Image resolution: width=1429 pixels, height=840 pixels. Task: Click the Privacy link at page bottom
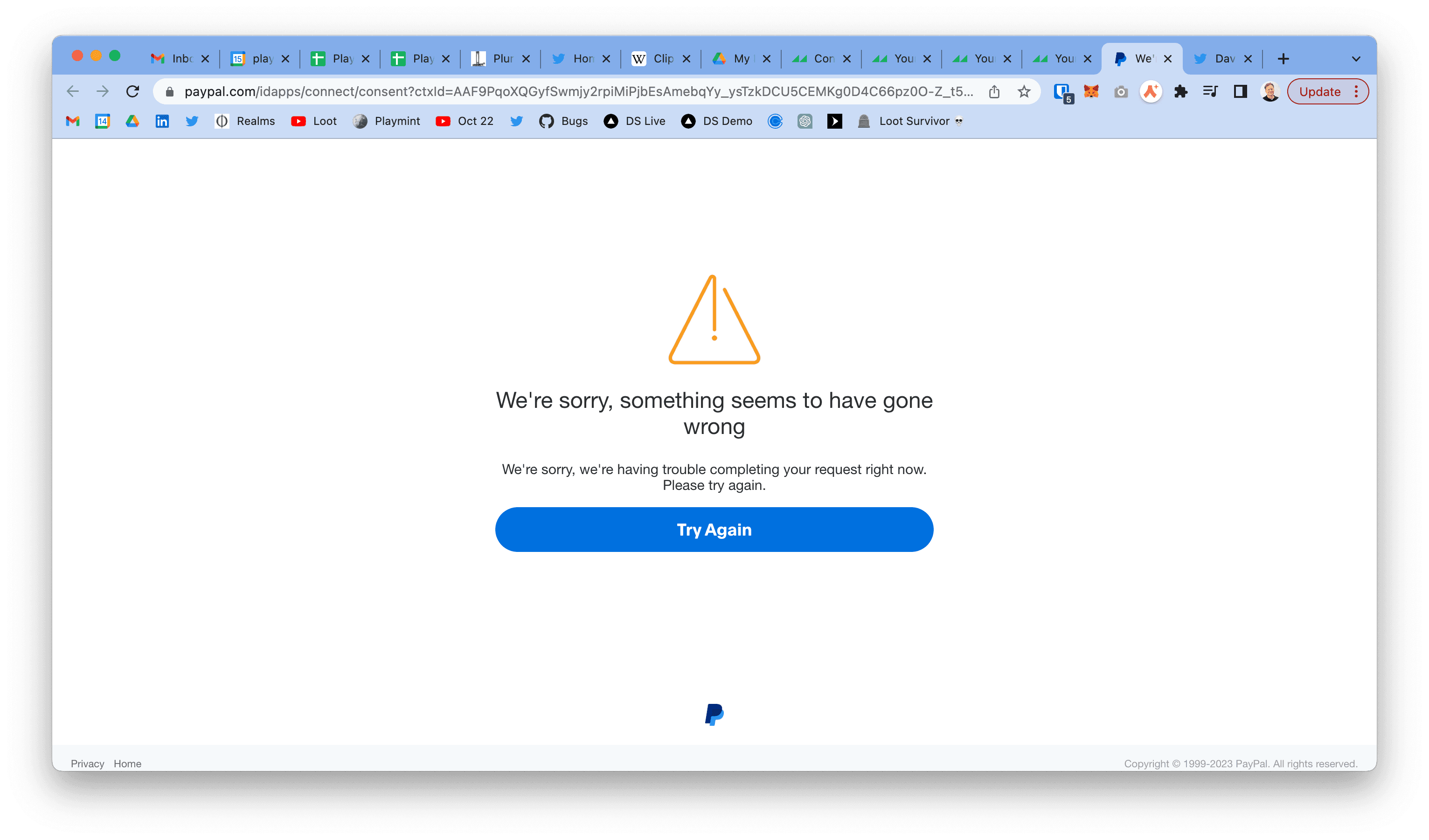click(87, 763)
